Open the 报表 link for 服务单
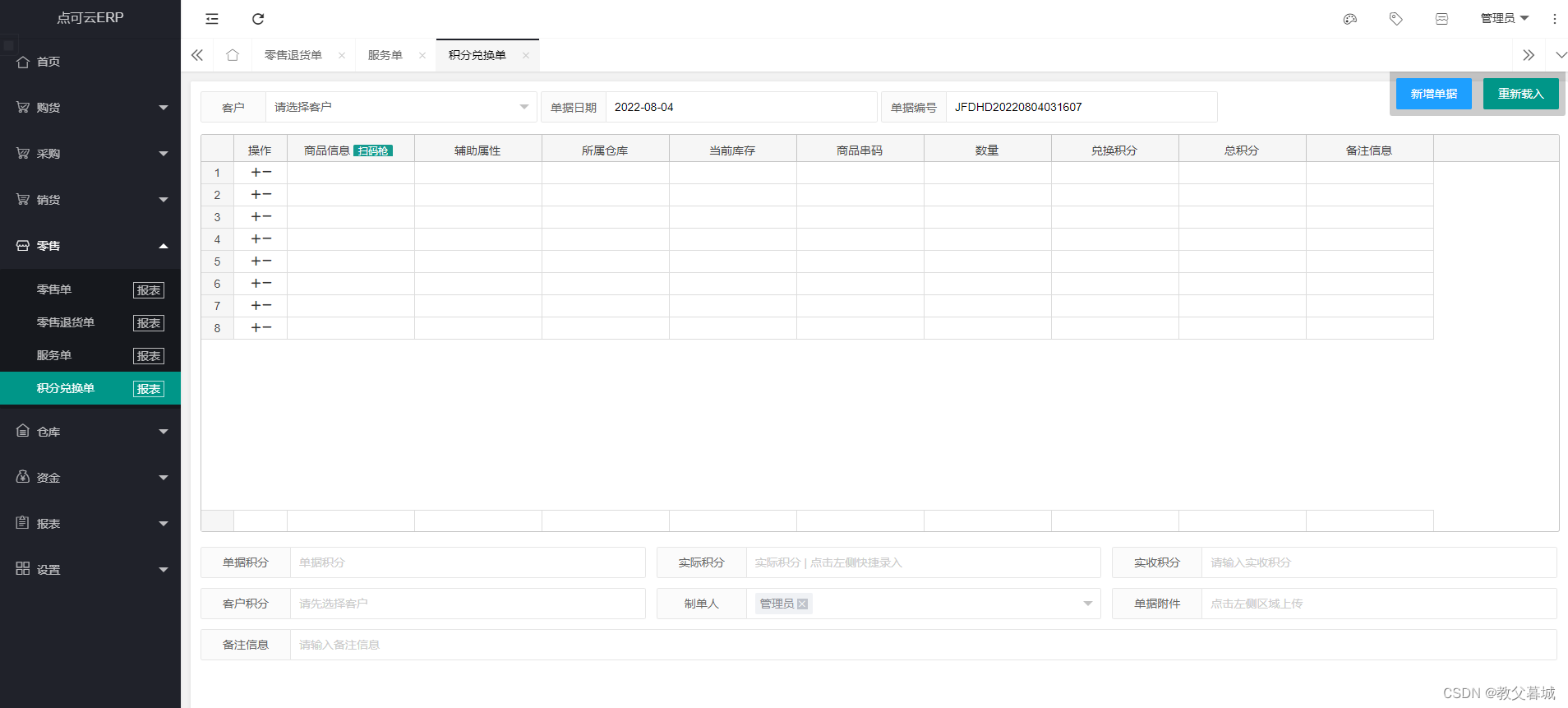Screen dimensions: 1568x708 tap(149, 356)
